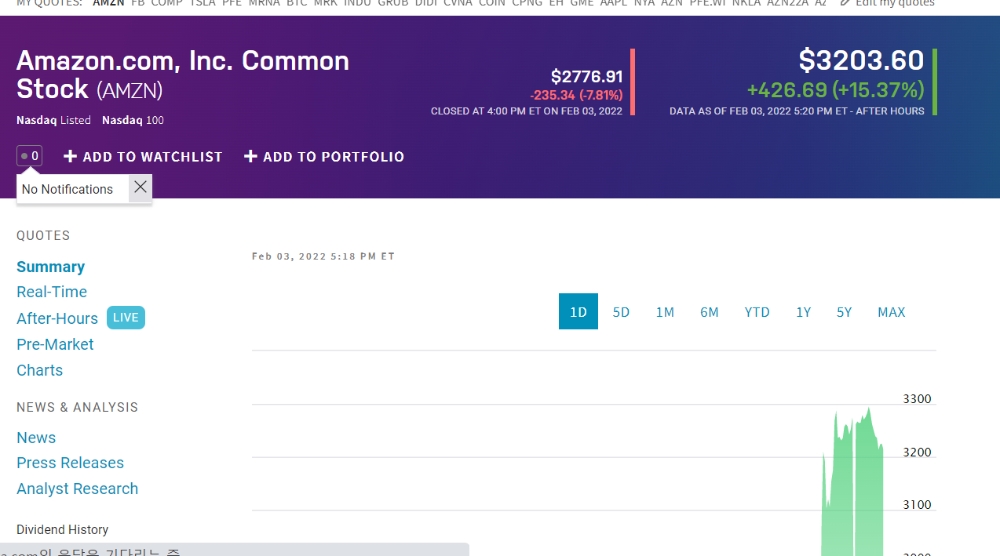Image resolution: width=1000 pixels, height=556 pixels.
Task: Open the Summary quotes page
Action: 50,267
